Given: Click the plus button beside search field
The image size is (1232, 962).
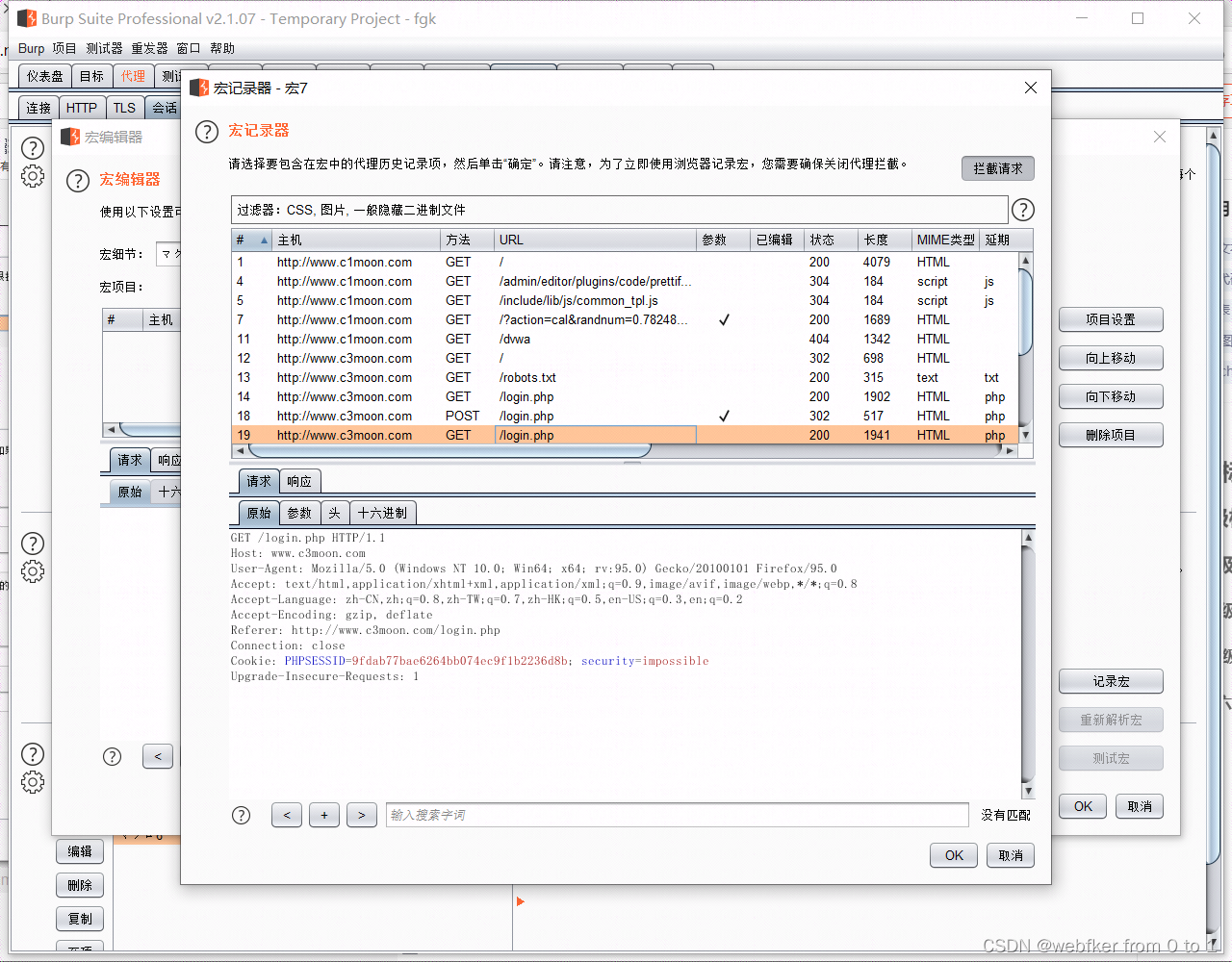Looking at the screenshot, I should (324, 815).
